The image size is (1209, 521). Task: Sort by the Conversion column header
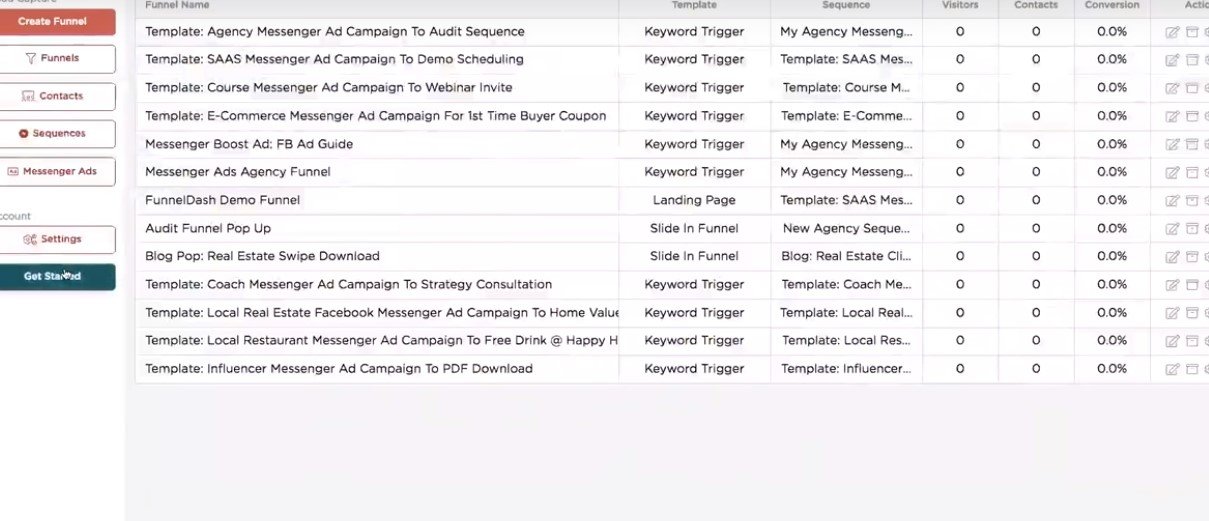(x=1112, y=5)
